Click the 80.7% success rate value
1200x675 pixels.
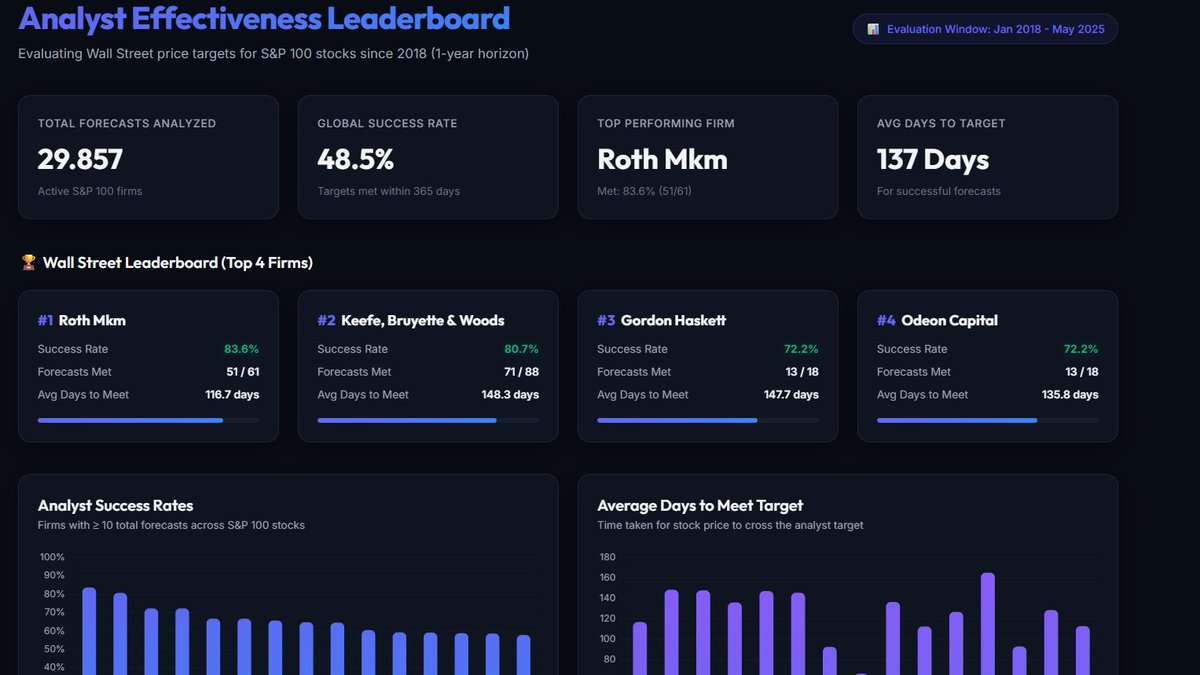pyautogui.click(x=521, y=349)
